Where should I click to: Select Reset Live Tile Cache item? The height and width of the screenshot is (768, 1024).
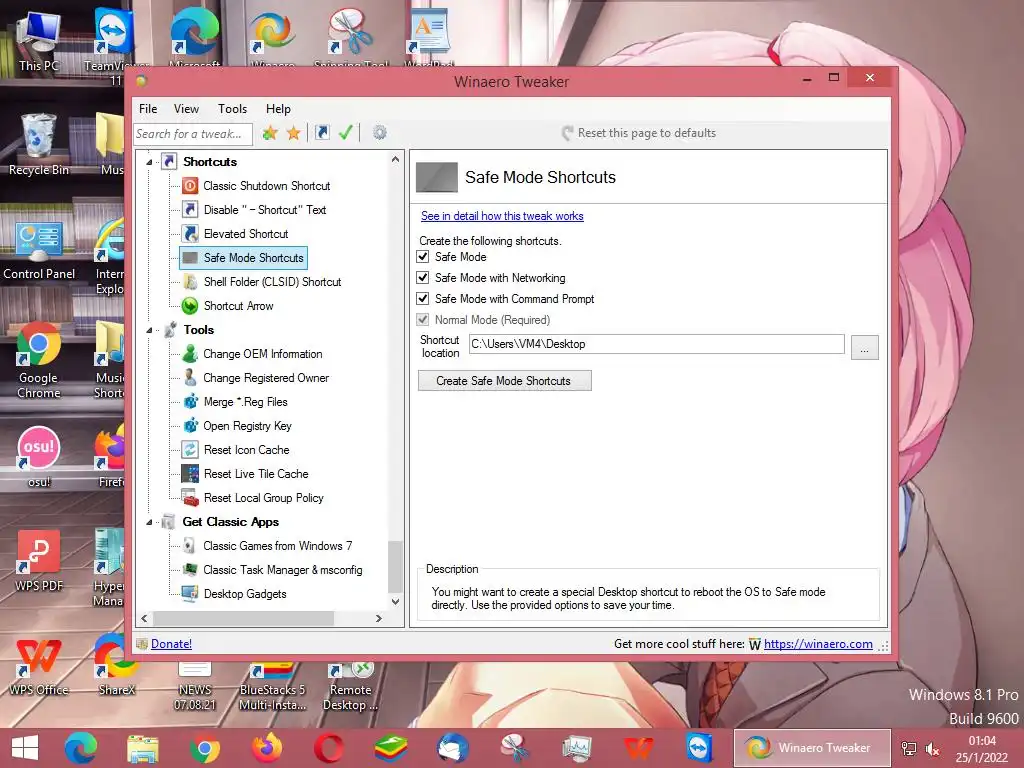pyautogui.click(x=256, y=474)
